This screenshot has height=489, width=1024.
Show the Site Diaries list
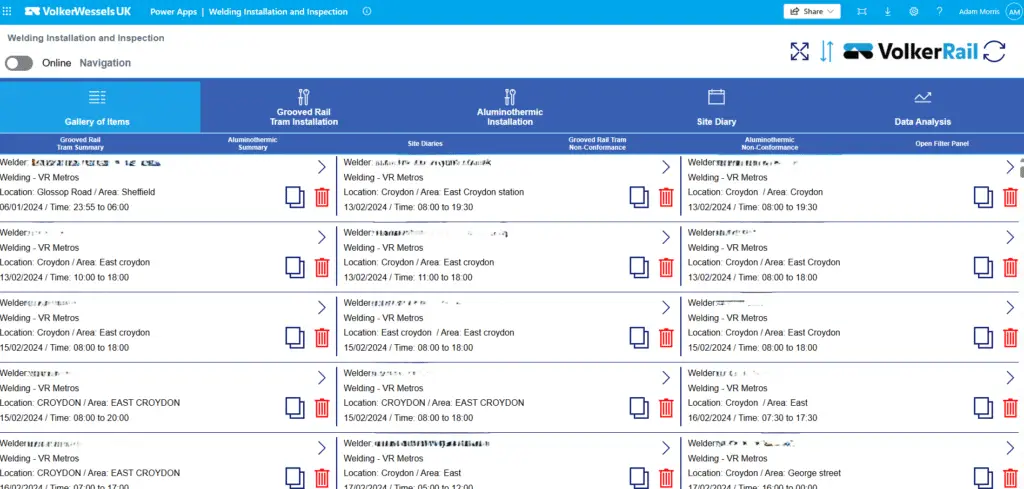425,144
